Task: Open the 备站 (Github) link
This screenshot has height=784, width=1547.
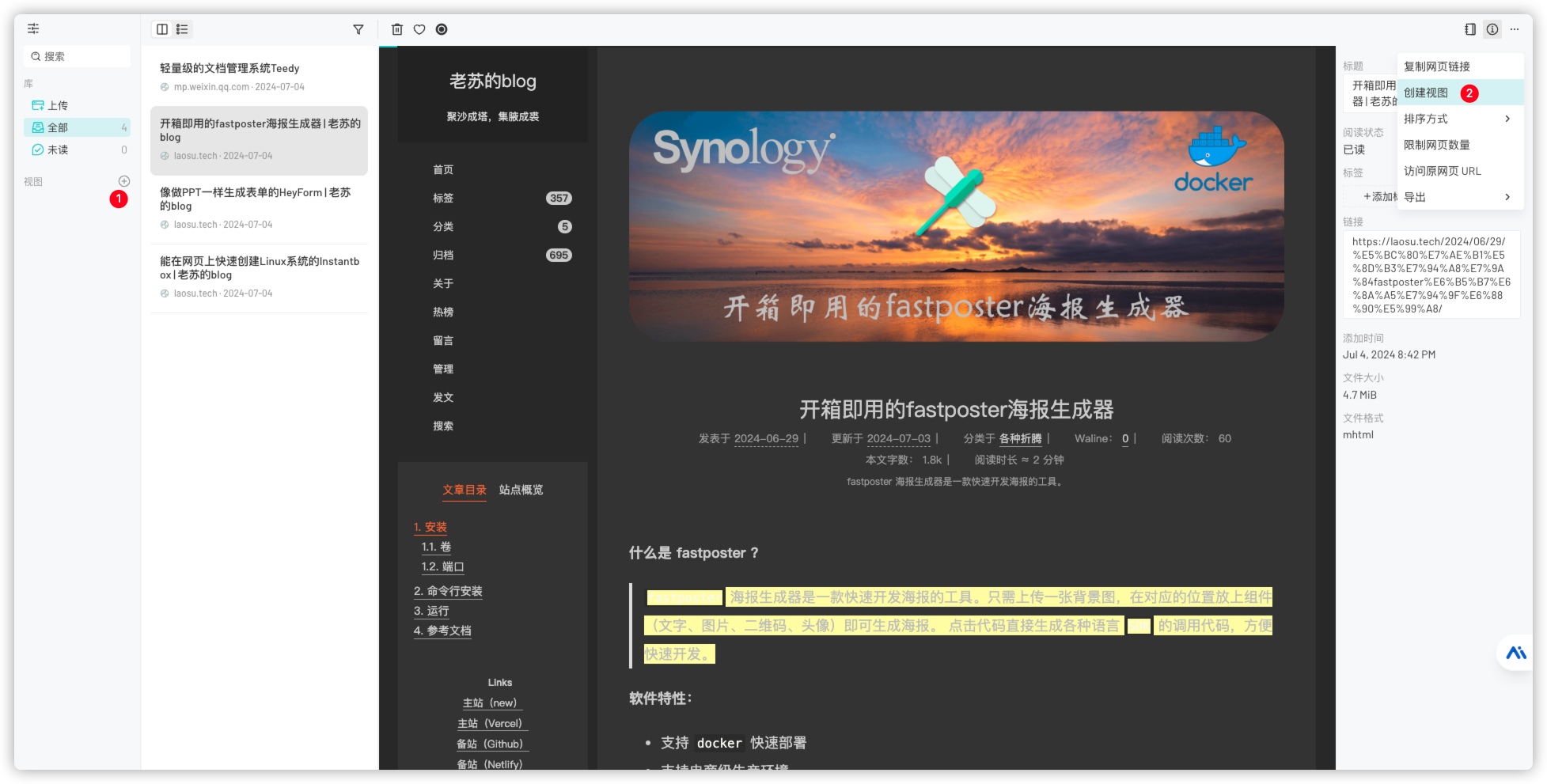Action: point(492,744)
